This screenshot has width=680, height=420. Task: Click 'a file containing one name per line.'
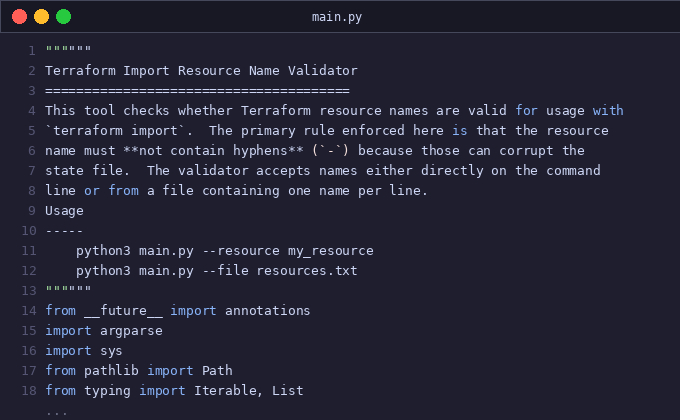287,190
